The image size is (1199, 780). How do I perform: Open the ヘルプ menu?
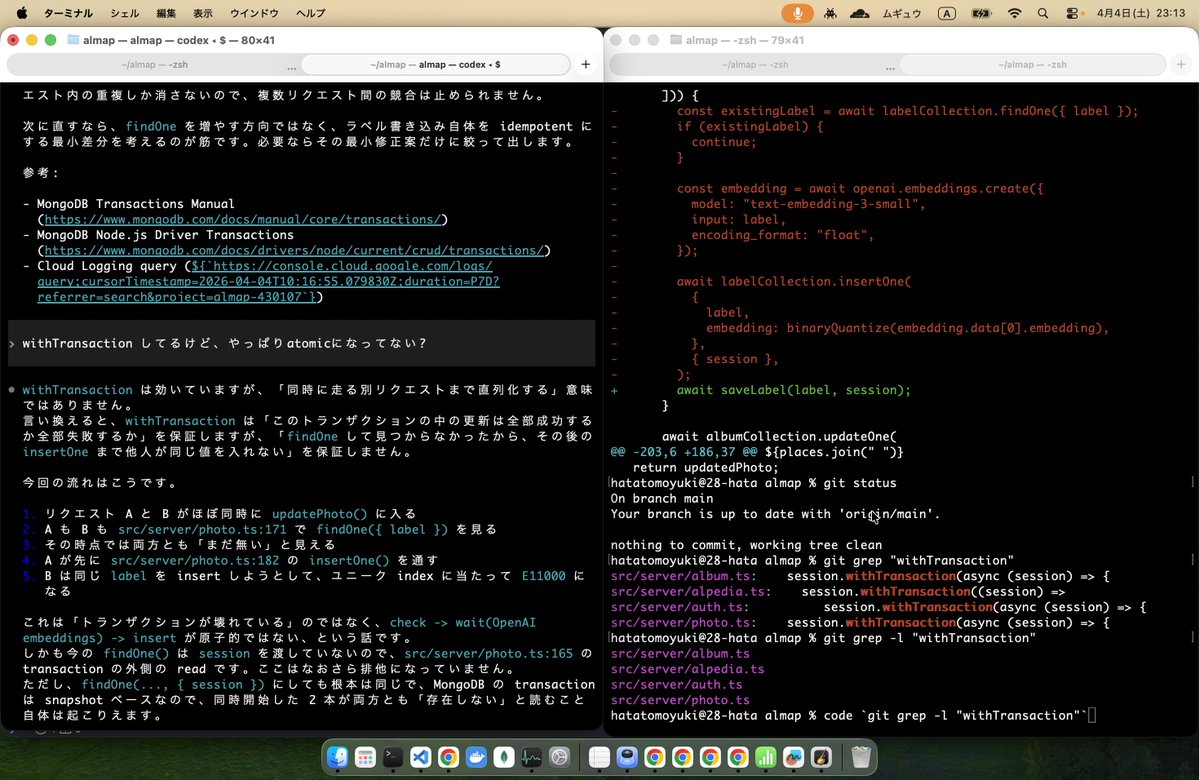pyautogui.click(x=310, y=13)
